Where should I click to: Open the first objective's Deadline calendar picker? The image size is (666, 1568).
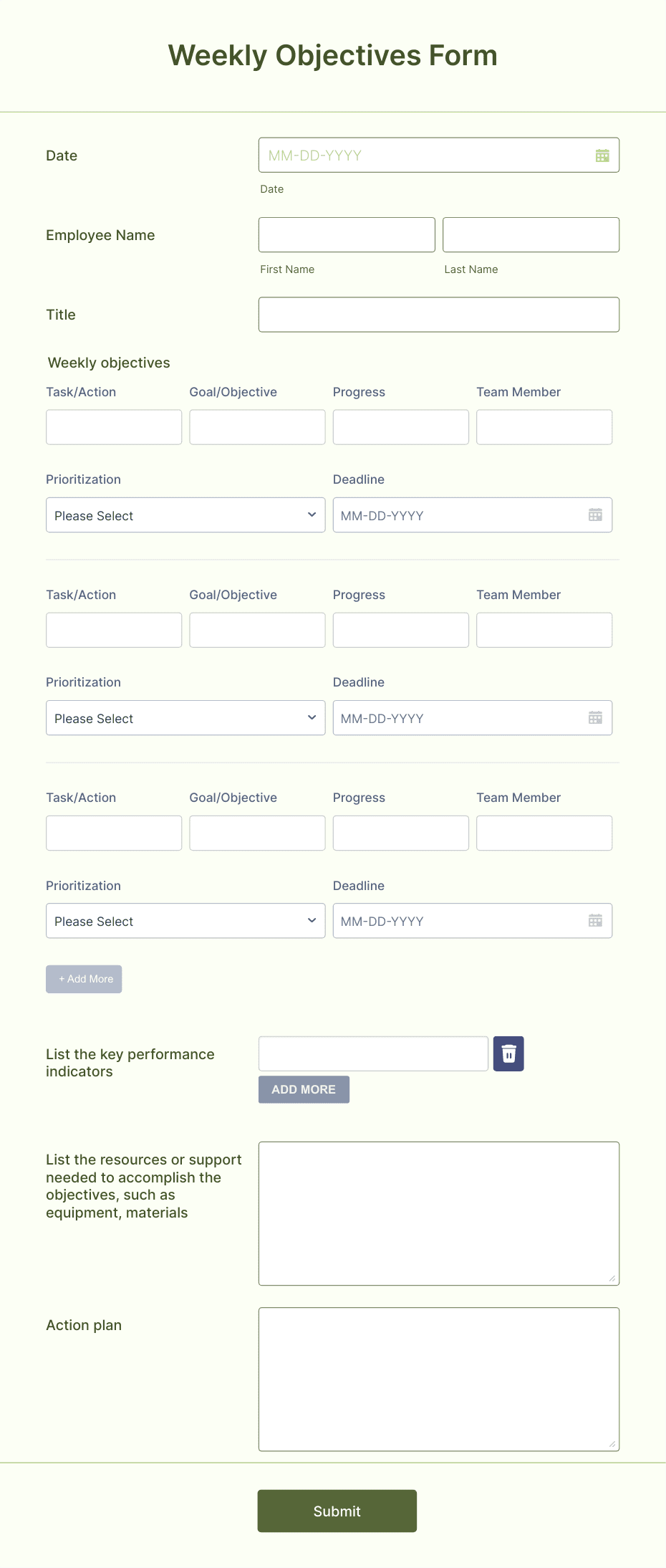click(x=595, y=515)
